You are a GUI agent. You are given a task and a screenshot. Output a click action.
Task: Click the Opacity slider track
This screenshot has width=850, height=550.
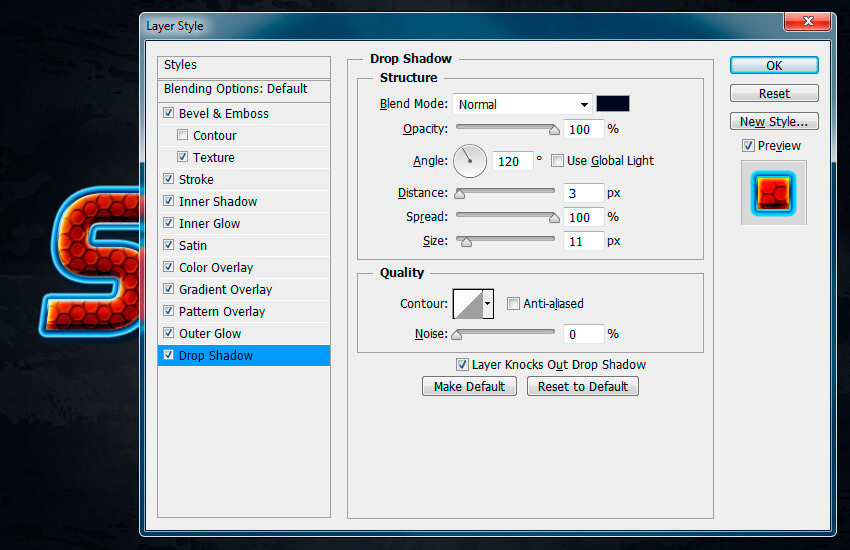[505, 128]
